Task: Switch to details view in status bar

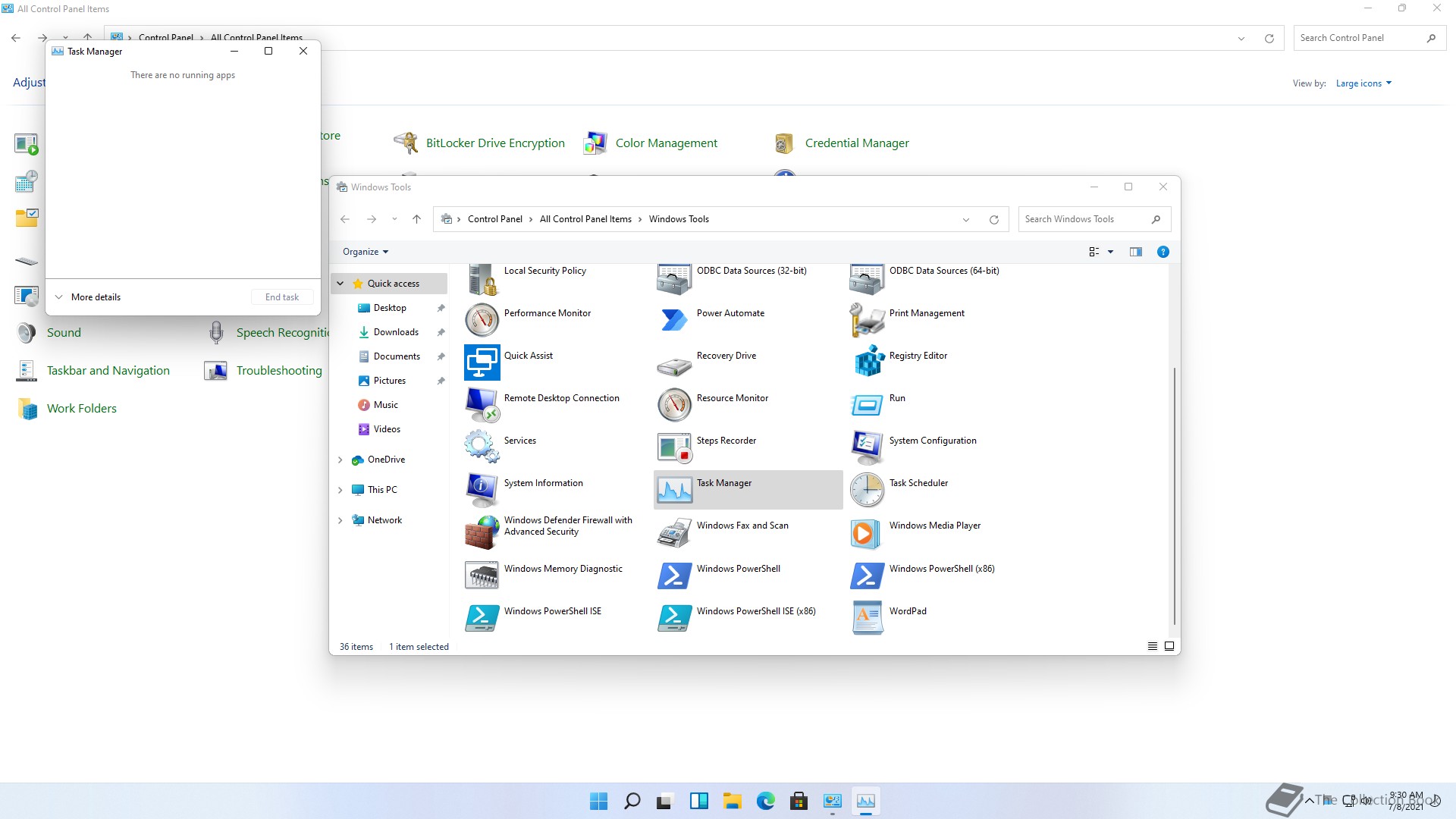Action: coord(1153,646)
